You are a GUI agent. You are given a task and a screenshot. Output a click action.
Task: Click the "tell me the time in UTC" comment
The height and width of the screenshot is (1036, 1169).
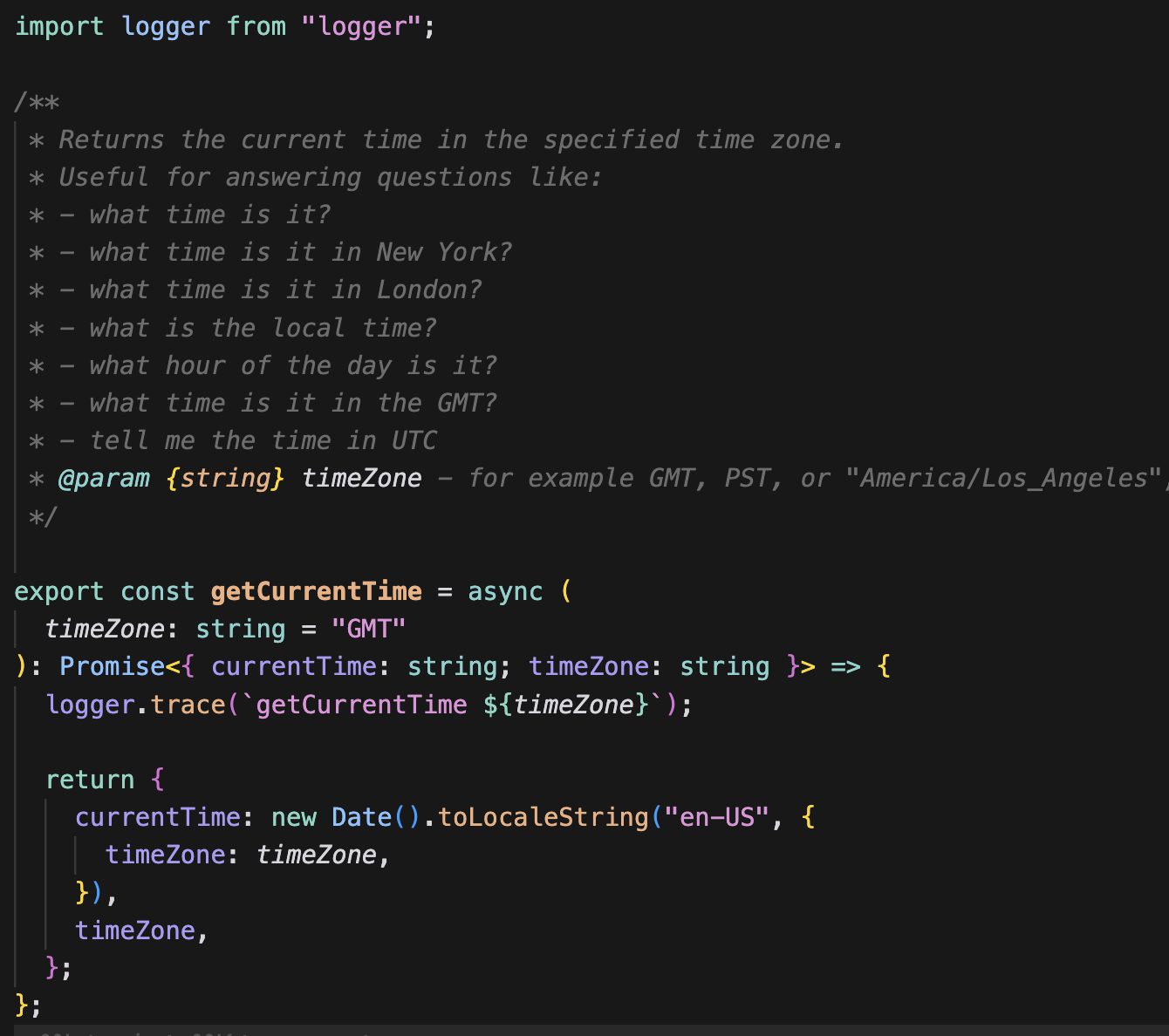pyautogui.click(x=262, y=440)
